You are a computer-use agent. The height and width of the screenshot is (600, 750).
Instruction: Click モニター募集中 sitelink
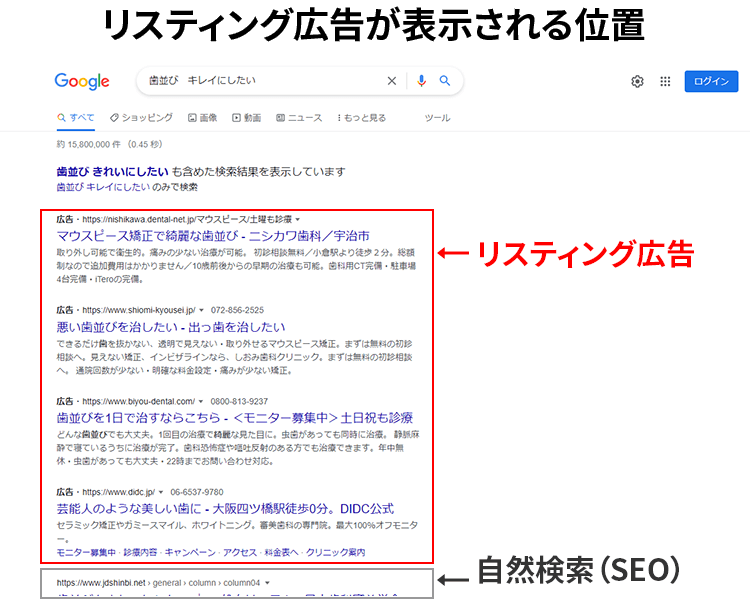86,553
